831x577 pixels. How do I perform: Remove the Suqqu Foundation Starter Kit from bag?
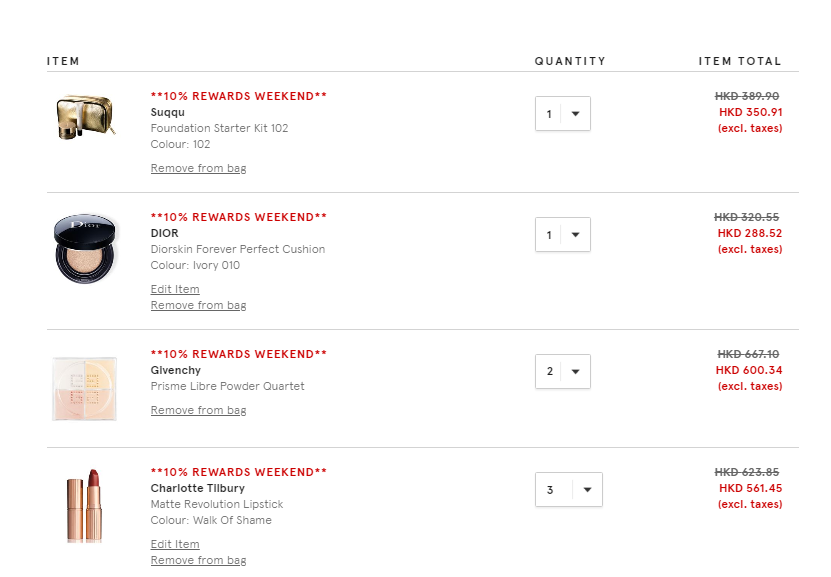(198, 168)
